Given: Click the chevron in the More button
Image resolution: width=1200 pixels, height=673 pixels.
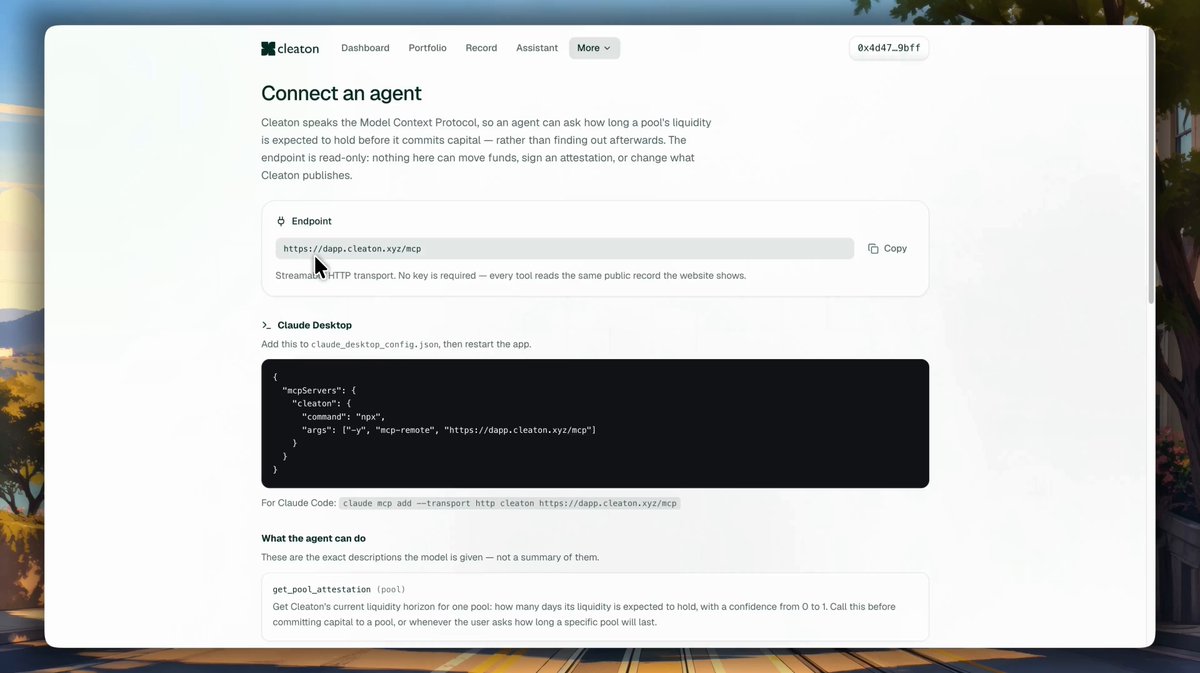Looking at the screenshot, I should tap(607, 48).
